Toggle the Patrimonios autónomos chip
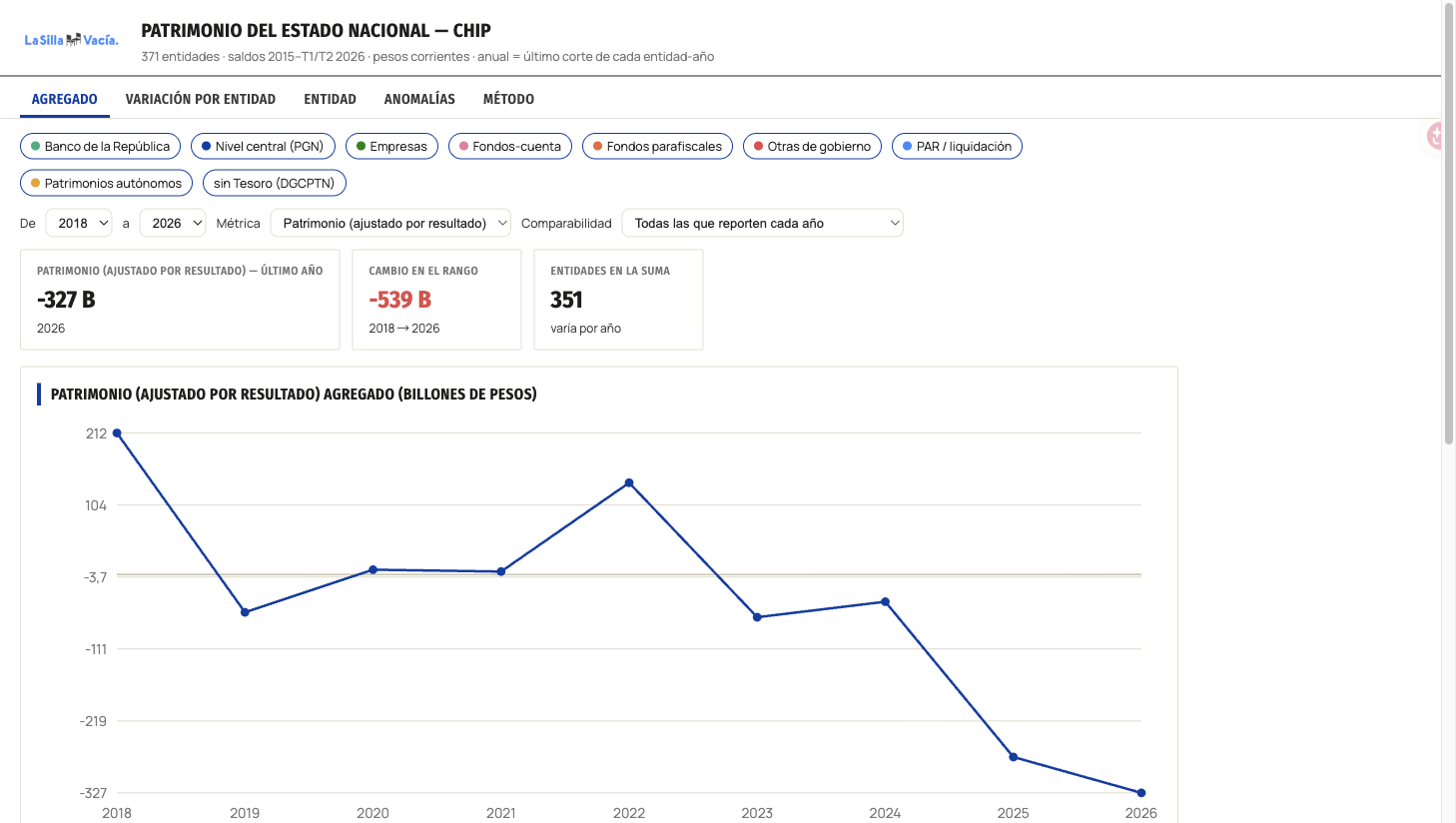Viewport: 1456px width, 823px height. point(106,183)
